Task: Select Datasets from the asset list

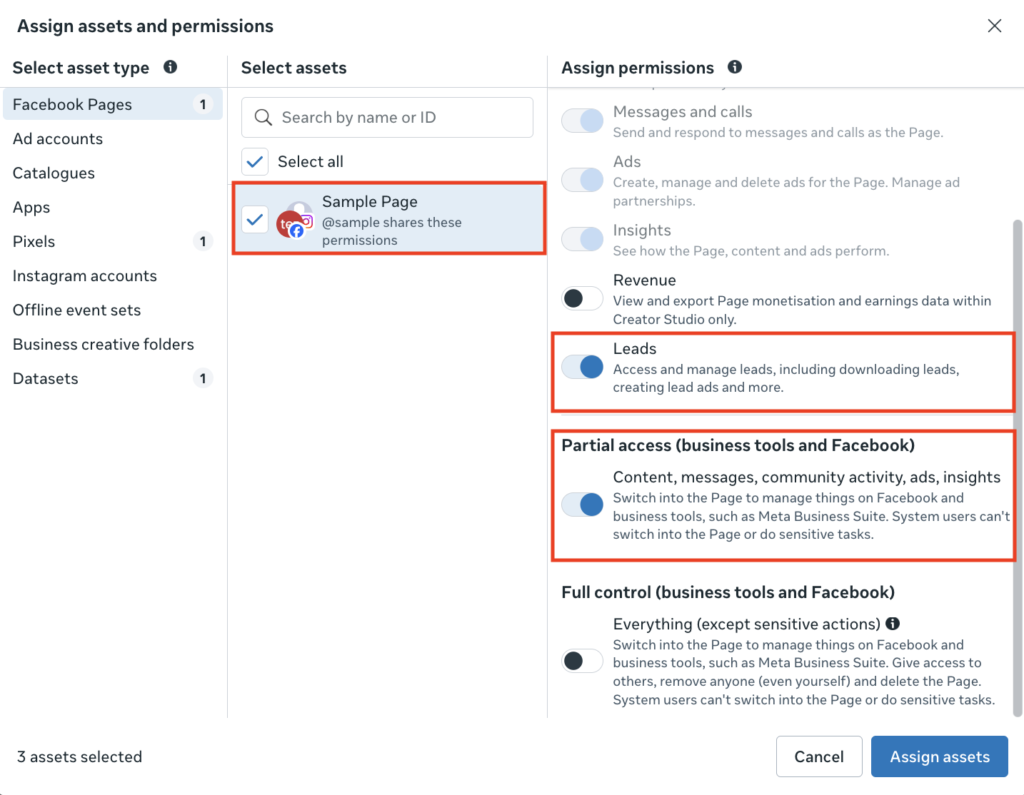Action: pos(45,378)
